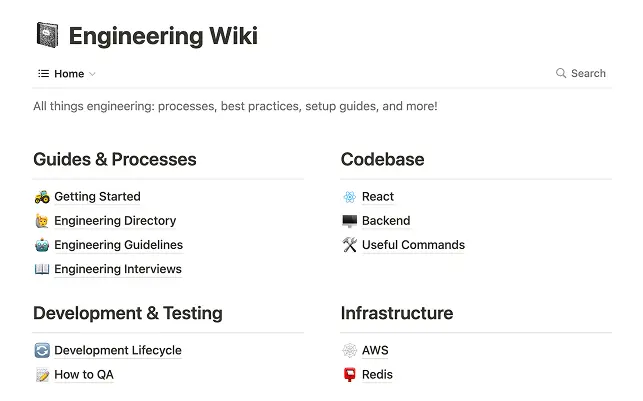Open the Engineering Directory page
This screenshot has width=643, height=401.
point(115,221)
